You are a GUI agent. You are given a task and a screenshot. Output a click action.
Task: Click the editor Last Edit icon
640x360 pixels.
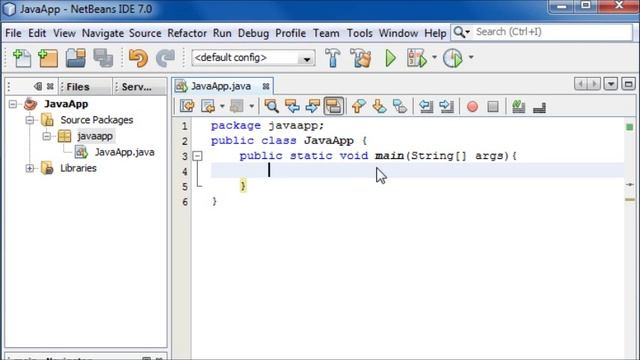187,107
